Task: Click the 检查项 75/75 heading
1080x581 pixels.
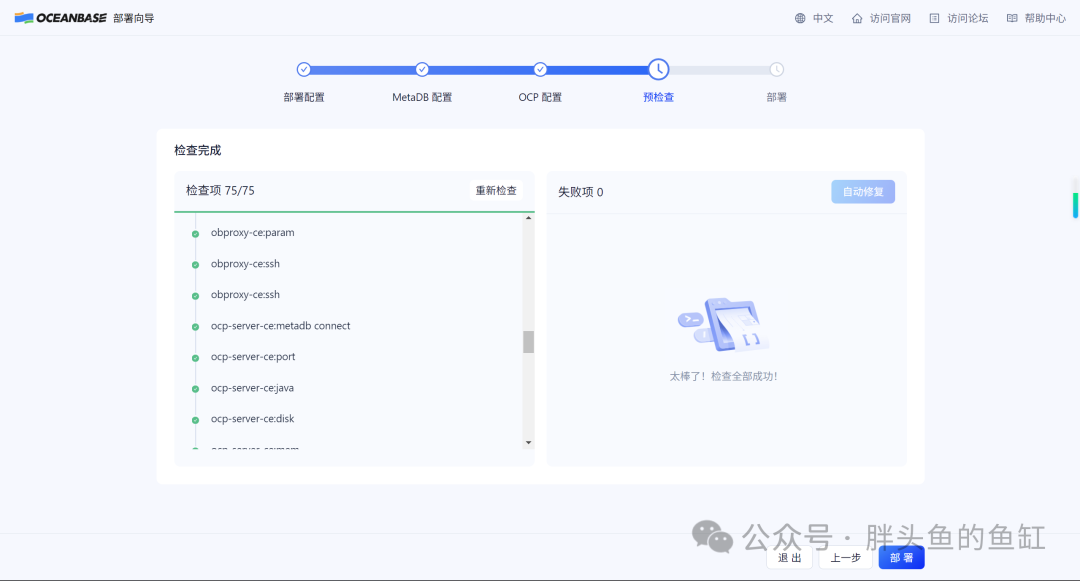Action: tap(220, 191)
